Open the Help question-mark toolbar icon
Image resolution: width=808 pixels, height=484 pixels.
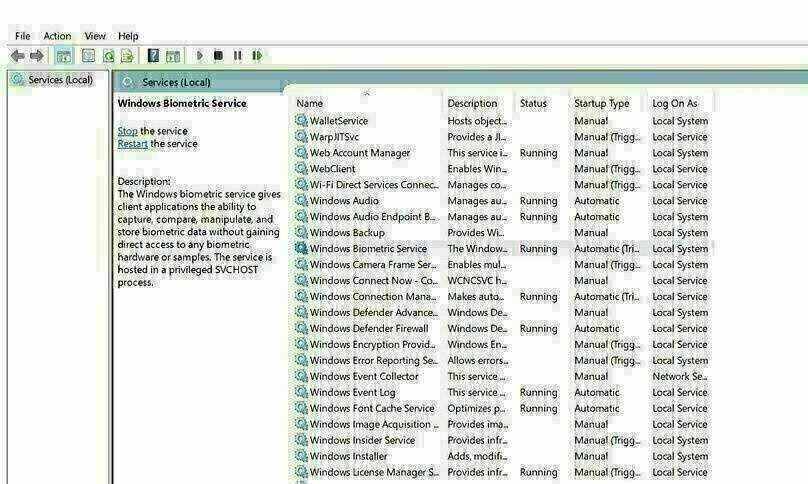153,56
